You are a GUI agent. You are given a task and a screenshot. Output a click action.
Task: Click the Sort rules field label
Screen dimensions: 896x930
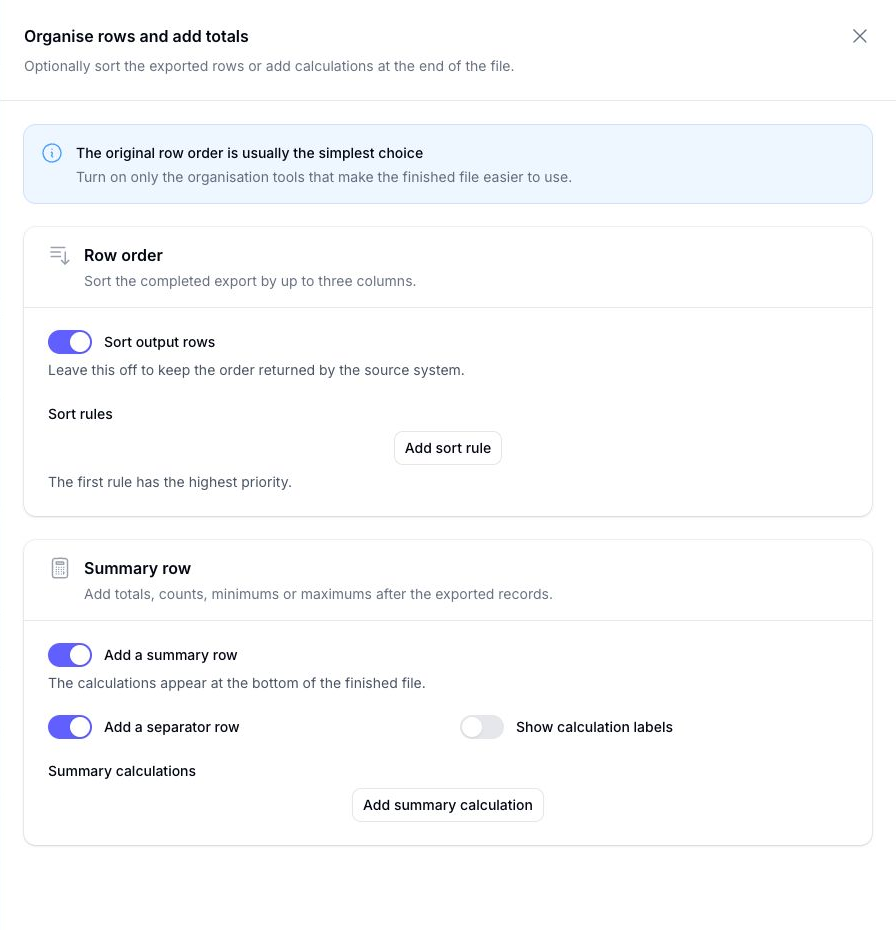click(x=80, y=414)
